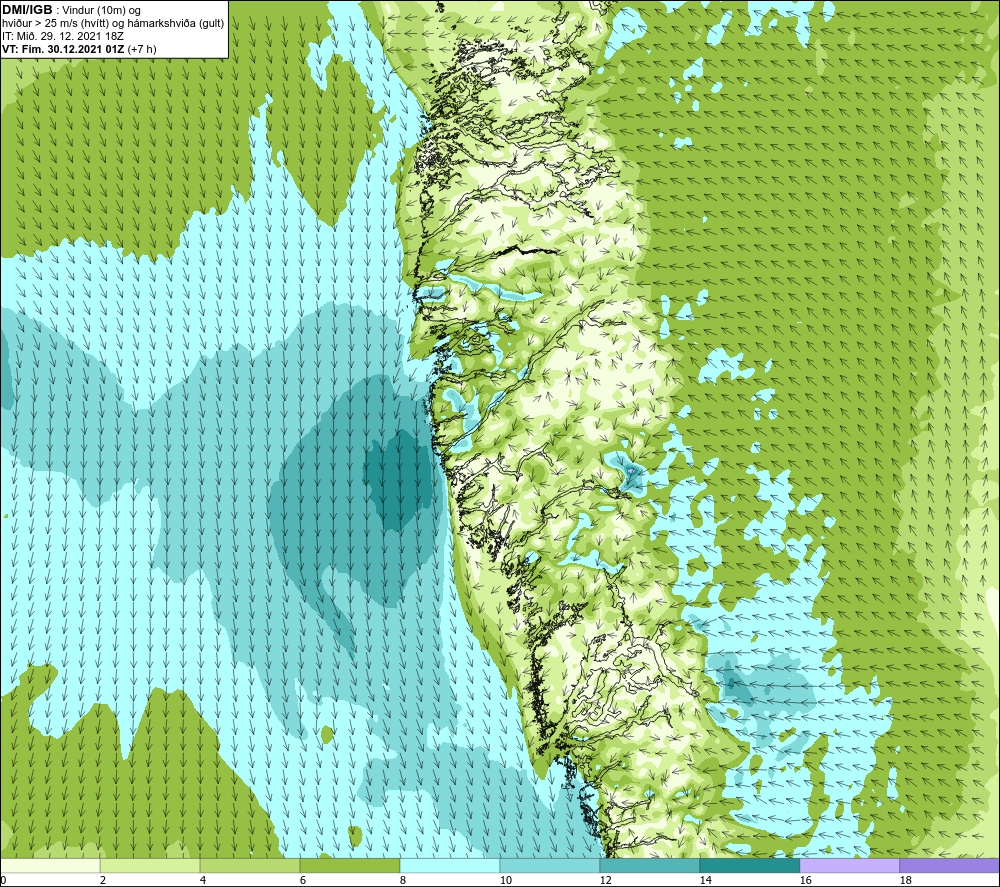
Task: Click the legend label '2'
Action: (103, 881)
